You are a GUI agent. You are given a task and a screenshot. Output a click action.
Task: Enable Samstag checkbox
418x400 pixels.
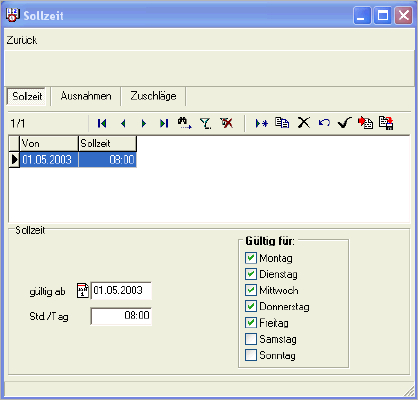tap(251, 339)
